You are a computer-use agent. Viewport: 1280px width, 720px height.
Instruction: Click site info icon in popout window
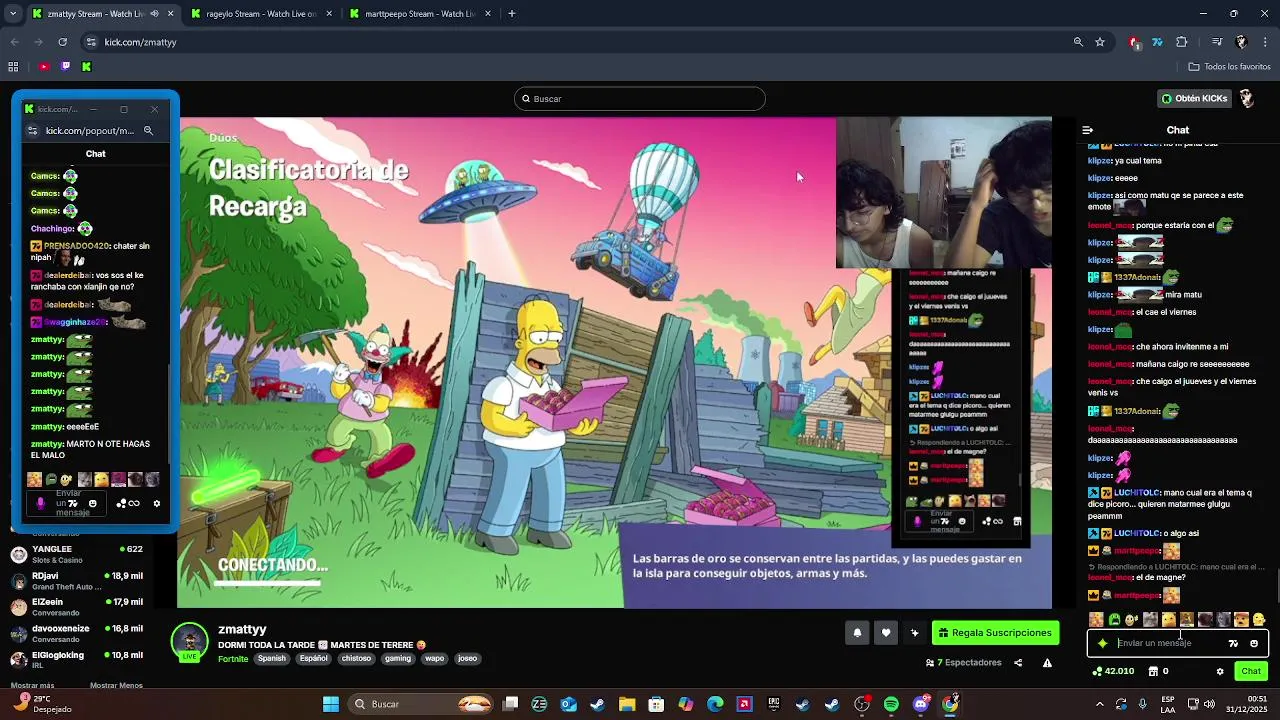[x=33, y=130]
